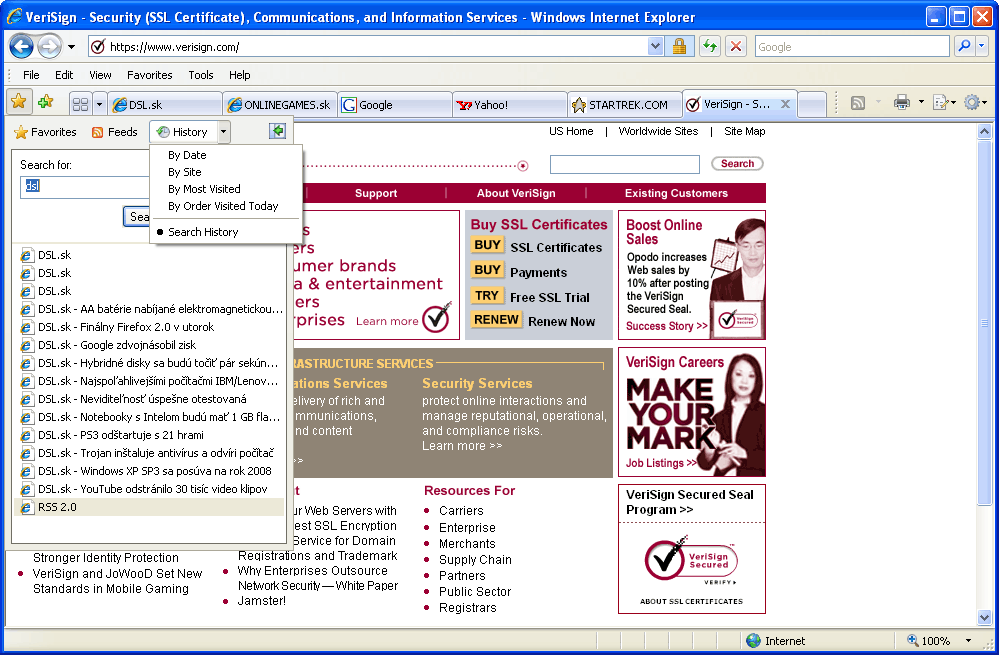The height and width of the screenshot is (655, 999).
Task: Switch to the ONLINEGAMES.sk tab
Action: click(x=280, y=104)
